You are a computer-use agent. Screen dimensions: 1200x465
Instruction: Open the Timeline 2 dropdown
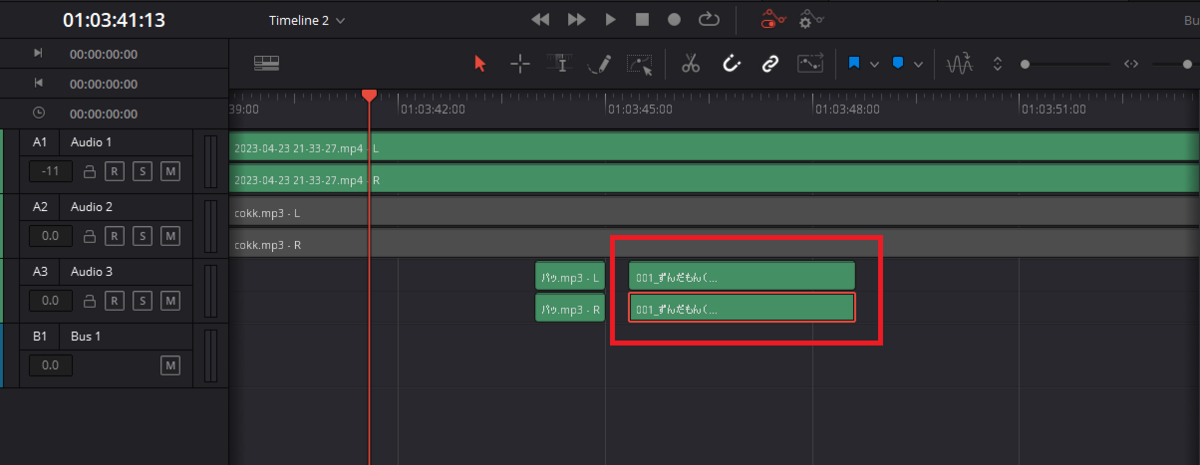pos(307,20)
